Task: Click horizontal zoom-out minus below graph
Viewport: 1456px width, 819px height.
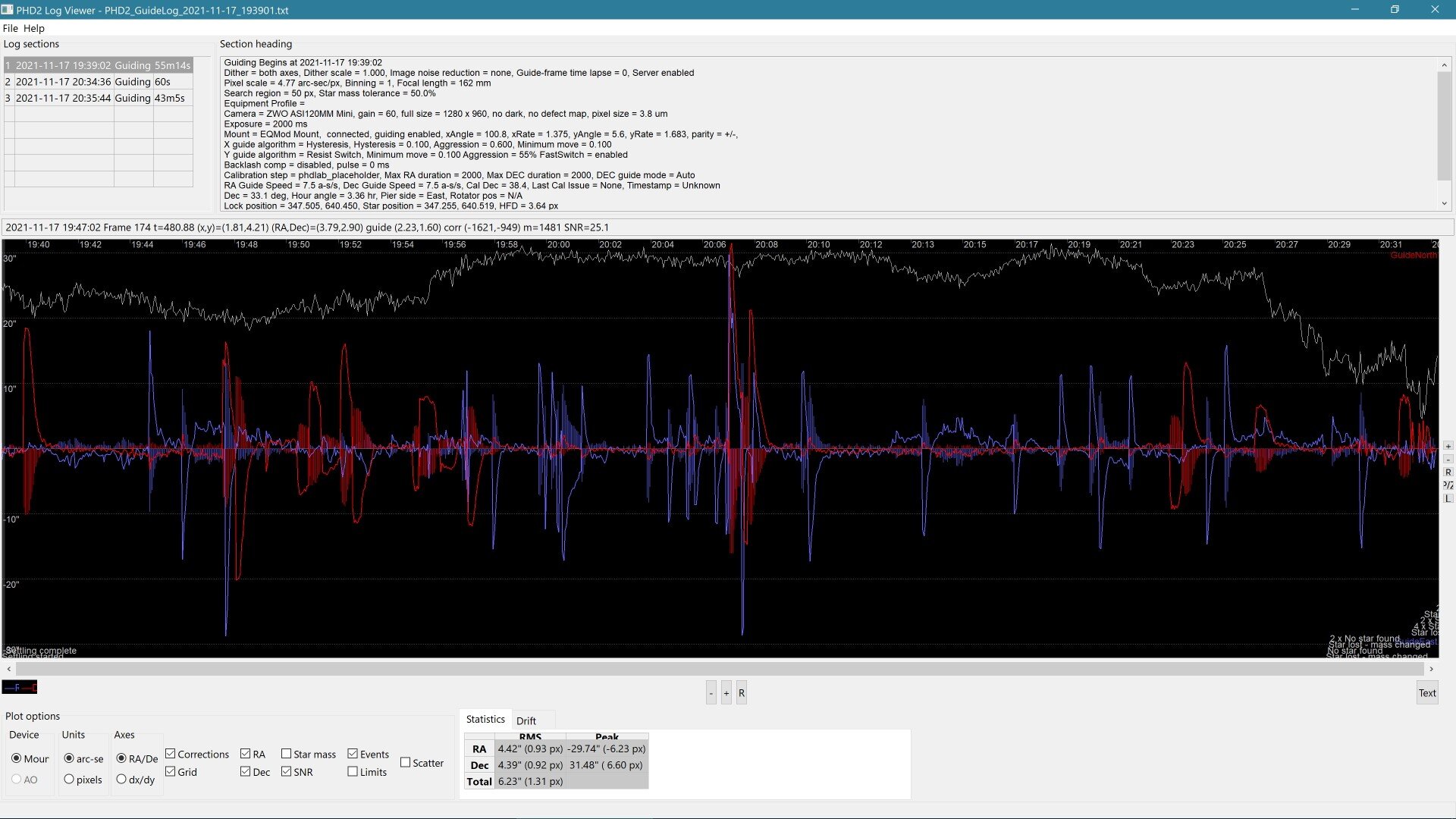Action: (x=711, y=693)
